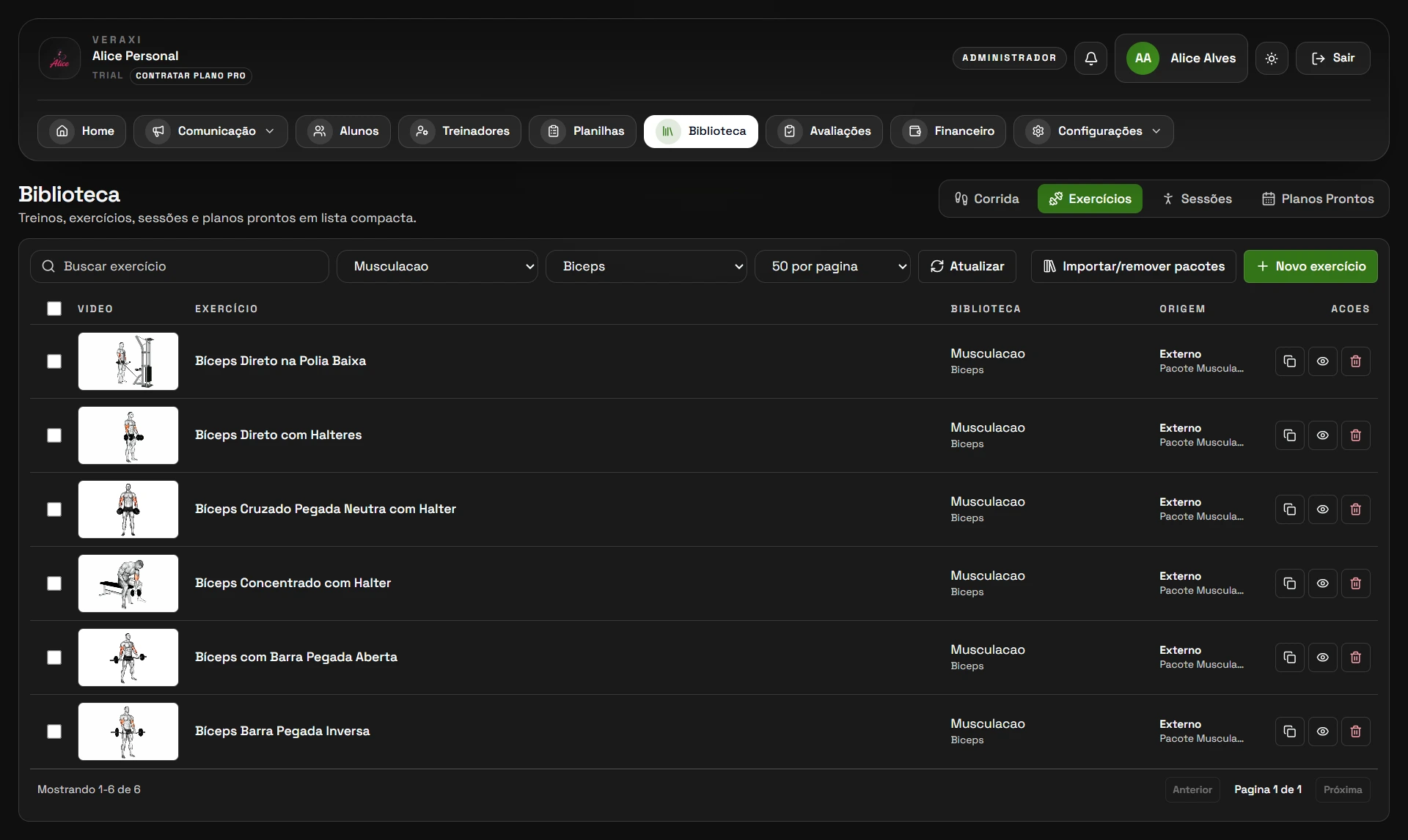Viewport: 1408px width, 840px height.
Task: Duplicate Bíceps Direto na Polia Baixa
Action: click(x=1289, y=361)
